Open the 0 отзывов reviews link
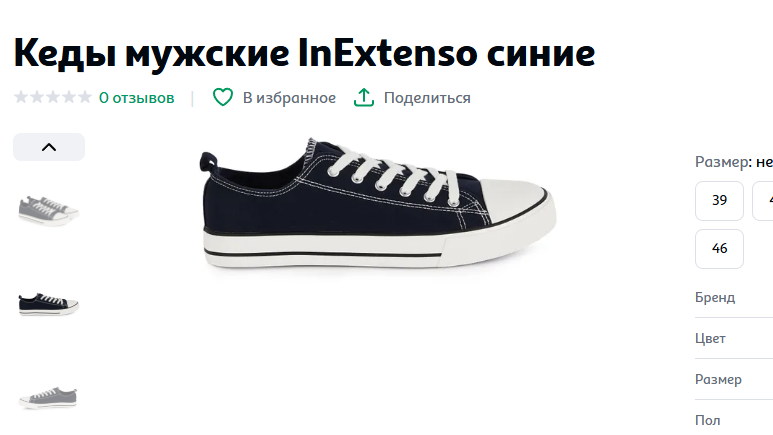This screenshot has width=773, height=435. point(137,98)
